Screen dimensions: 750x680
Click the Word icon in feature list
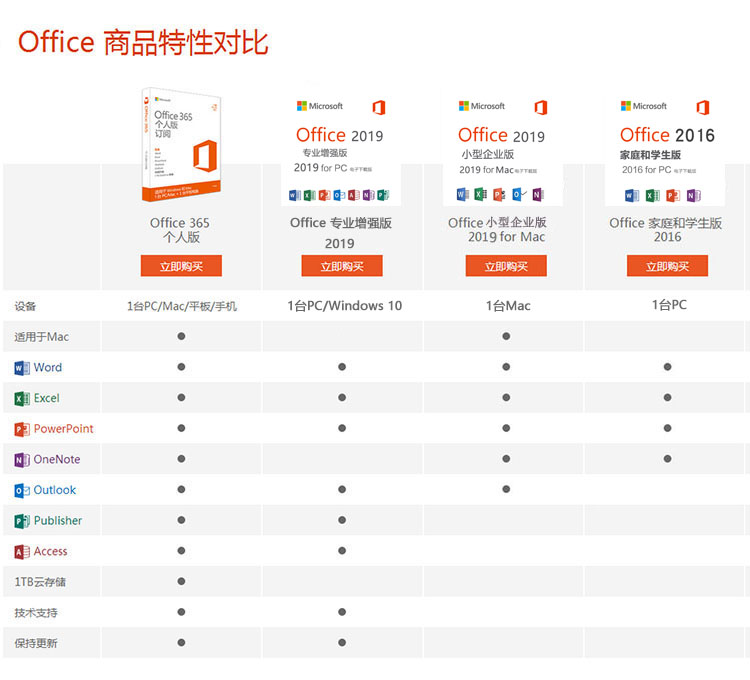[x=22, y=368]
